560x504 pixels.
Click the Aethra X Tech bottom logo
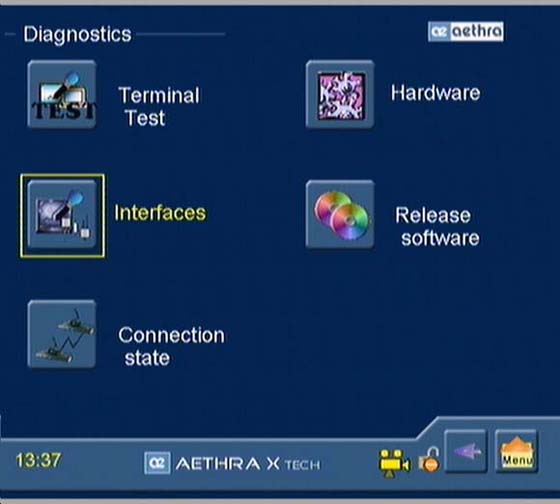pyautogui.click(x=232, y=464)
